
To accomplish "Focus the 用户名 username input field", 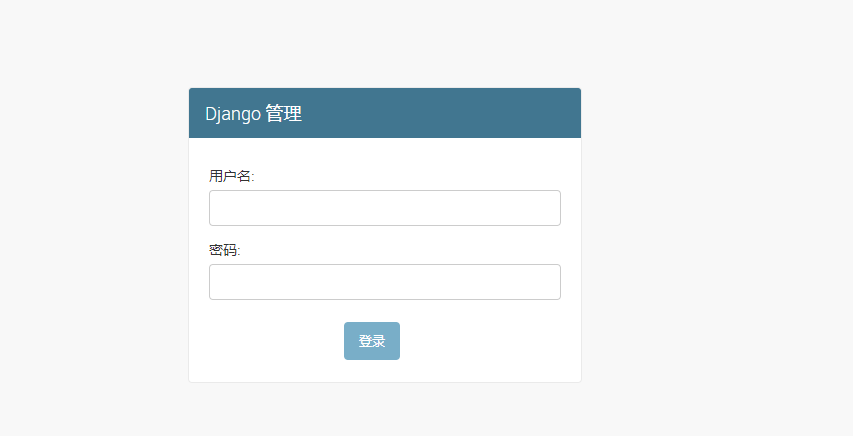I will tap(385, 208).
